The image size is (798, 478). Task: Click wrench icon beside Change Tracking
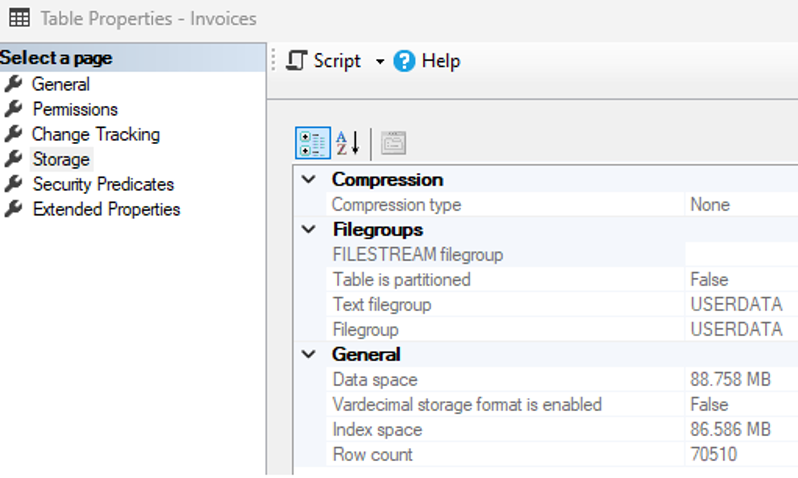point(14,133)
